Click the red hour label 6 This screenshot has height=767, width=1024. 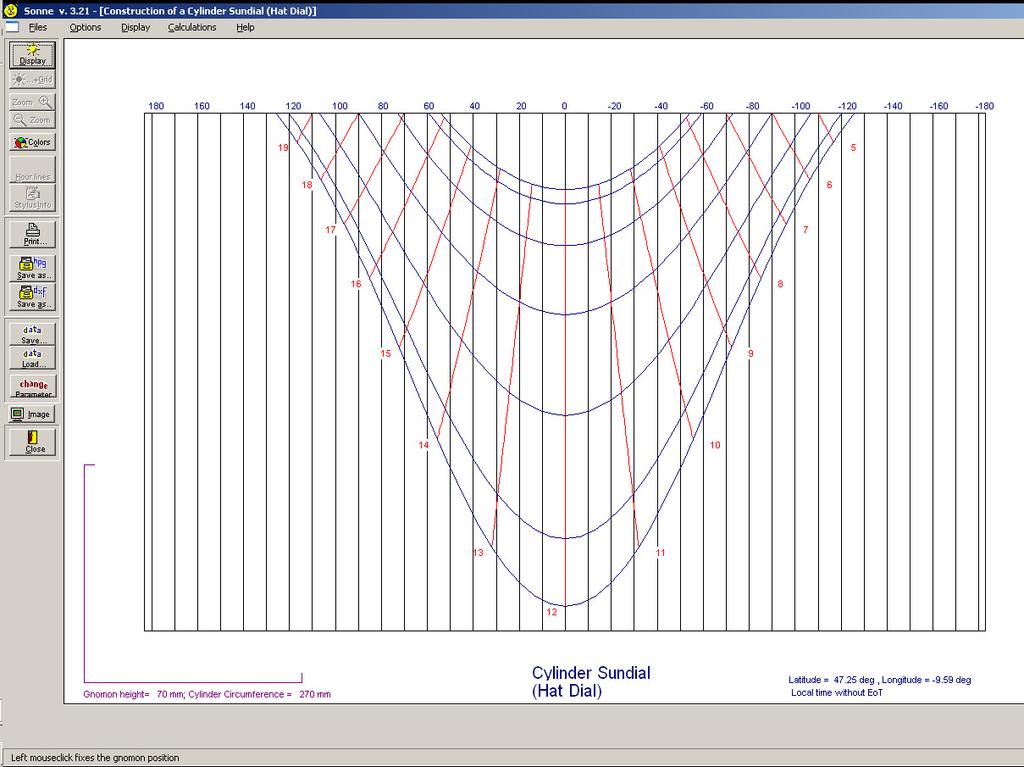point(829,185)
